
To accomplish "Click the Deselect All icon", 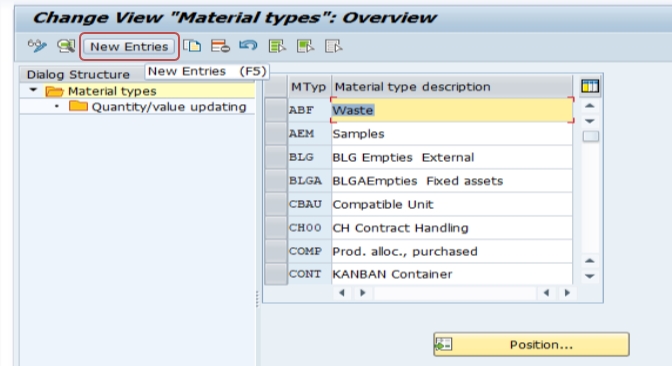I will 333,46.
